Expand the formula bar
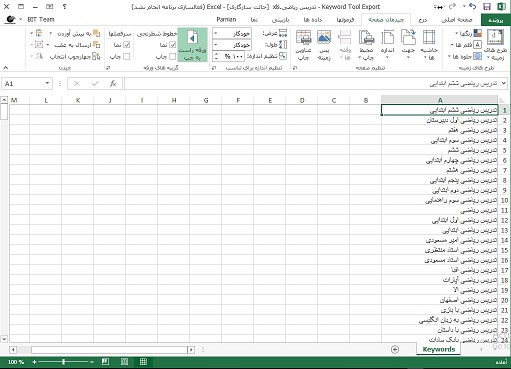This screenshot has width=511, height=369. coord(504,83)
